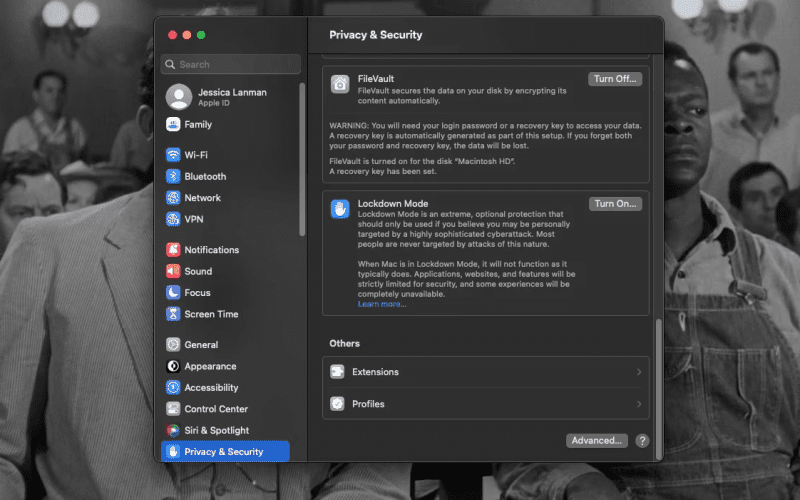Open Extensions label text

click(375, 372)
